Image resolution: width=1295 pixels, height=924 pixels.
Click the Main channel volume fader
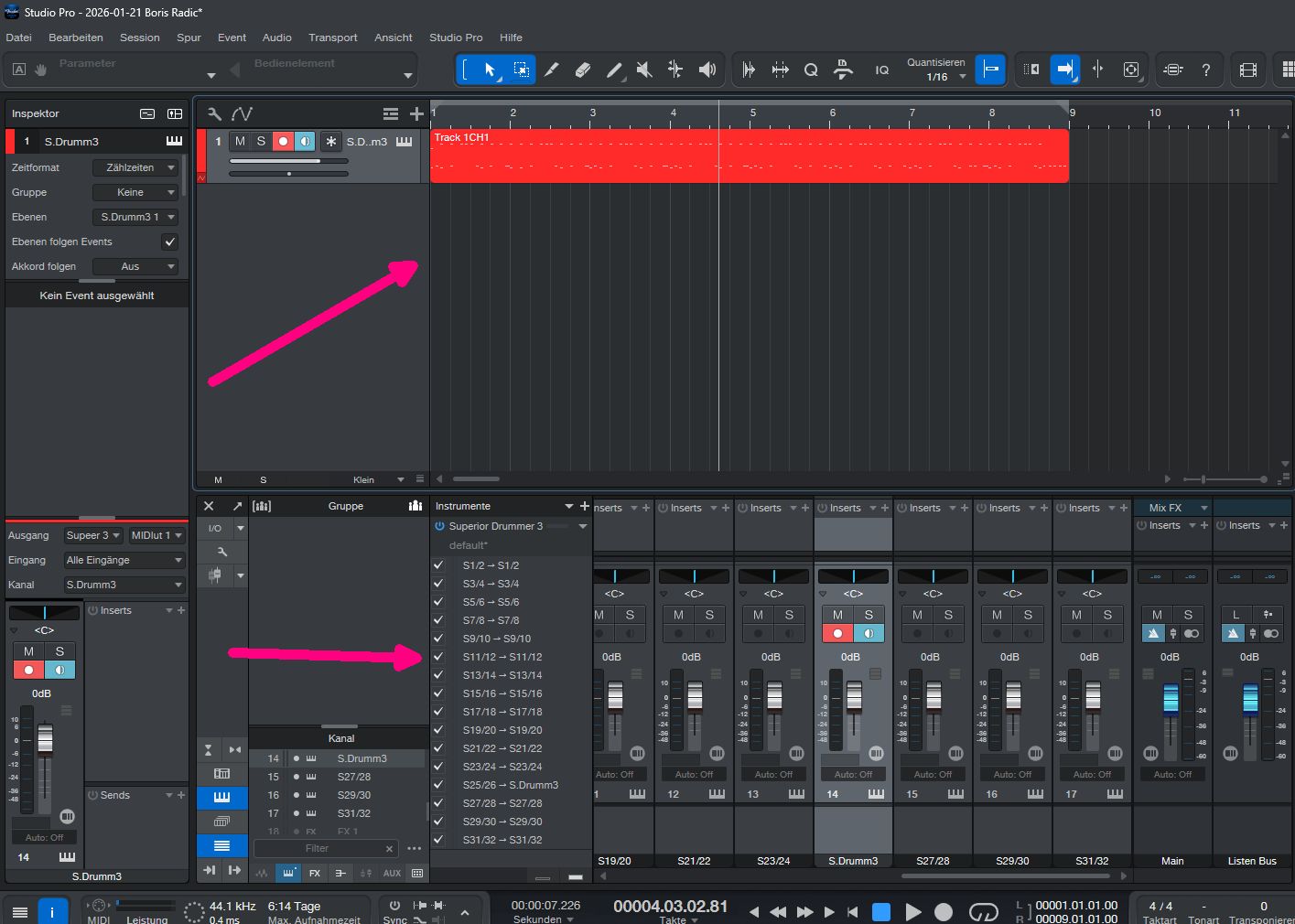coord(1171,699)
